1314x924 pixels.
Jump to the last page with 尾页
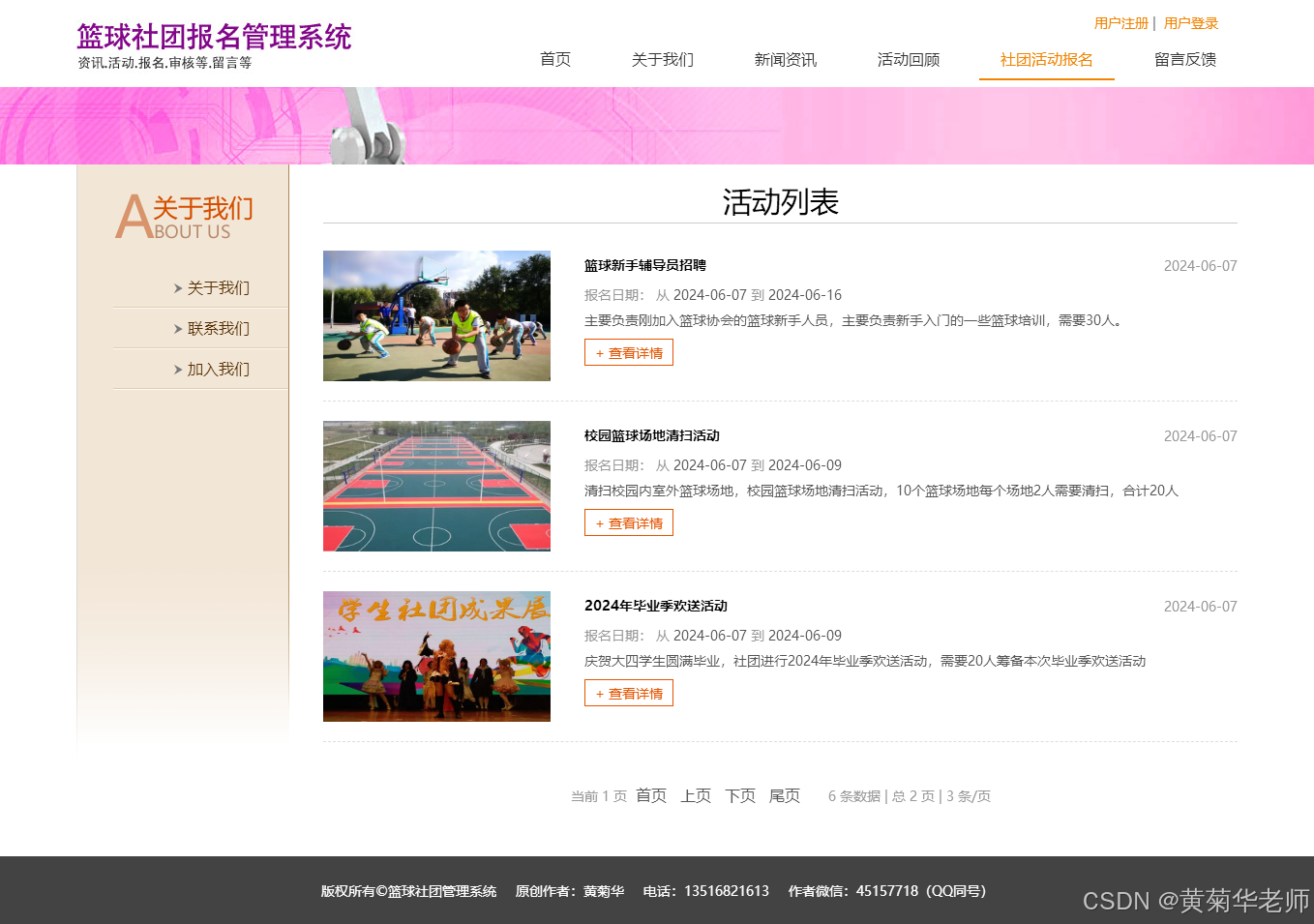(785, 795)
